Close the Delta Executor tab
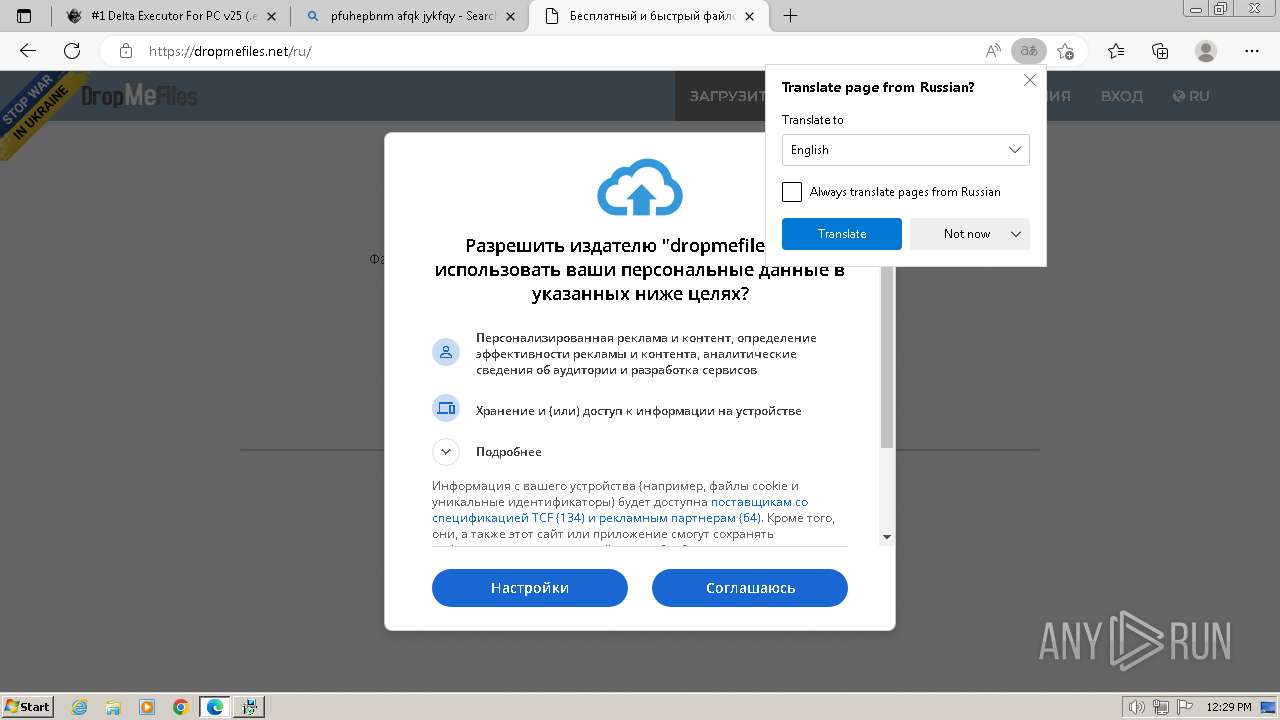Image resolution: width=1280 pixels, height=720 pixels. pos(272,16)
